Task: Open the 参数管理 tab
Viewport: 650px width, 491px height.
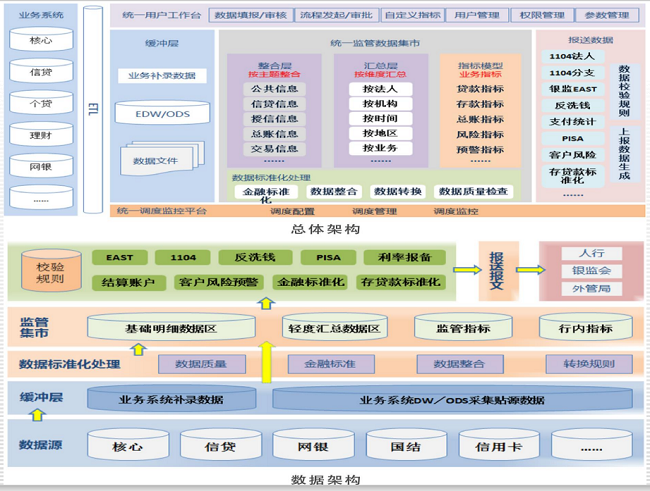Action: (607, 16)
